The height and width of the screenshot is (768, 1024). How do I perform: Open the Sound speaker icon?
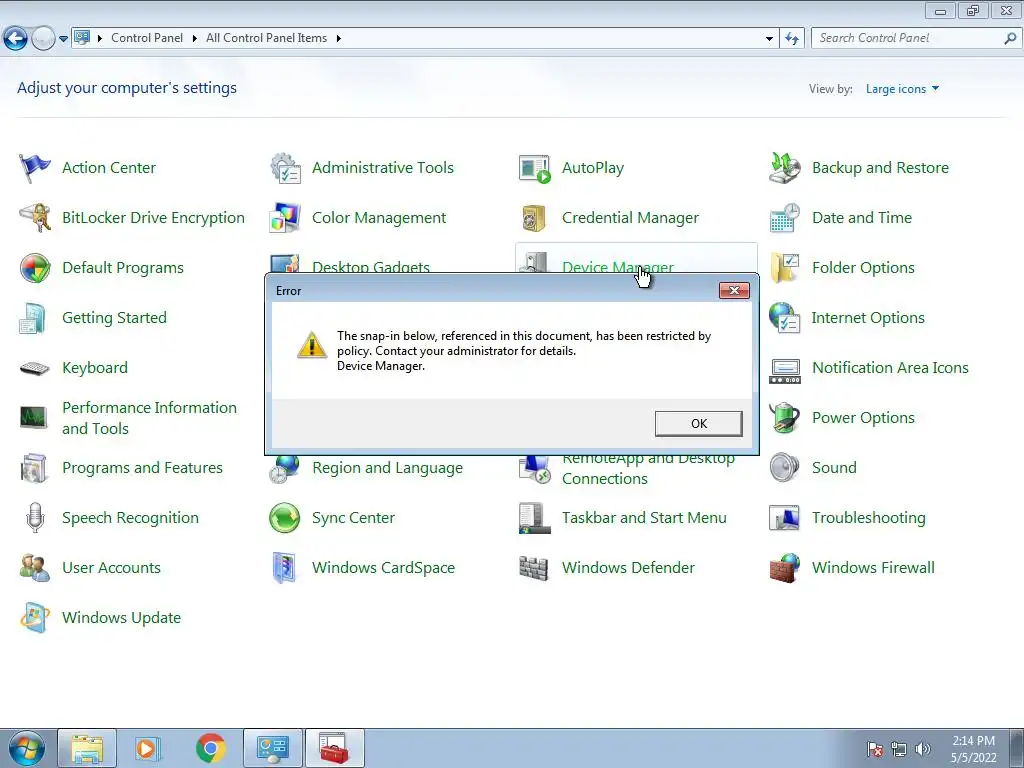pos(784,468)
